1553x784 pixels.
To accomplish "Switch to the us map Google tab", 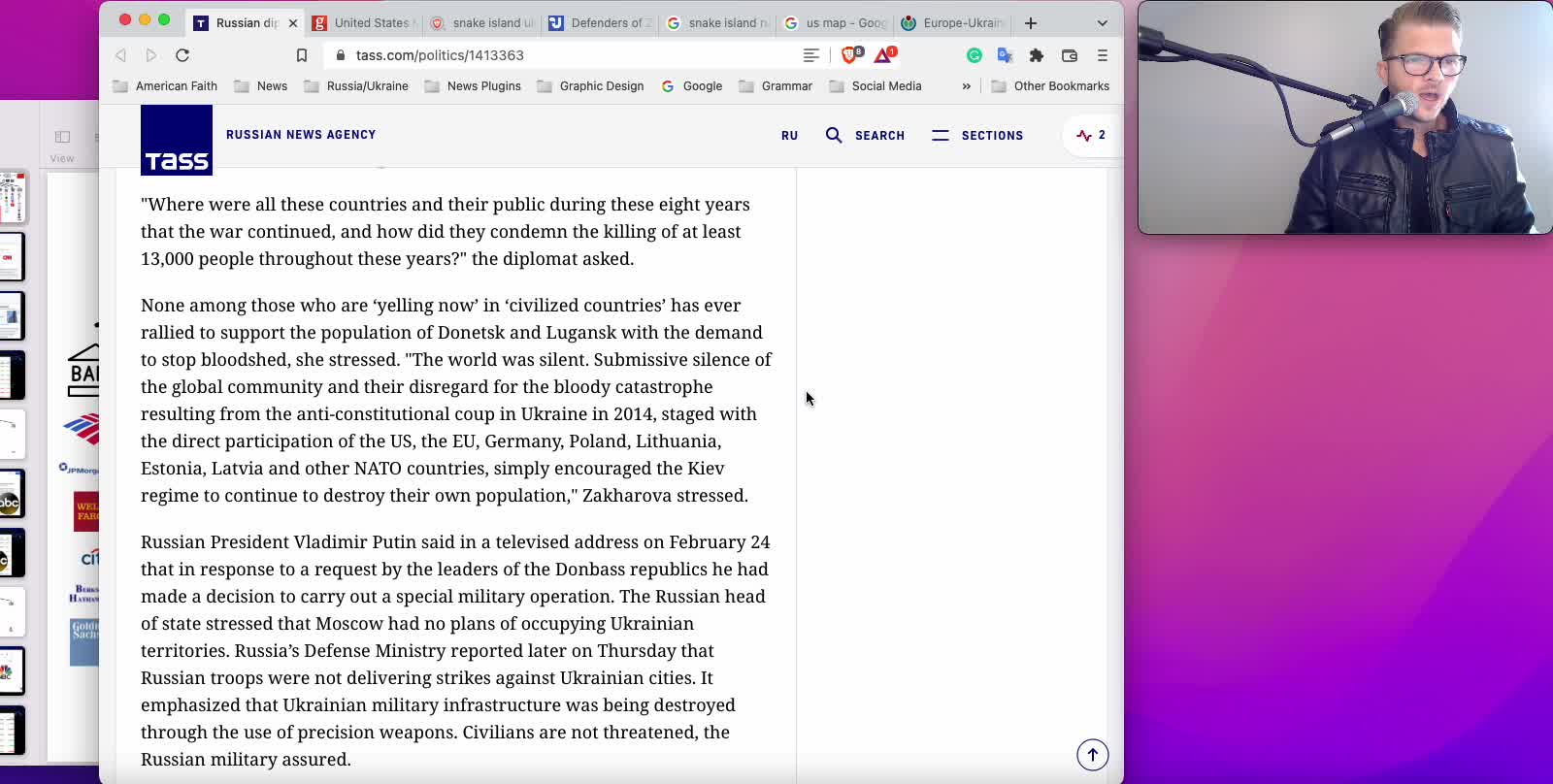I will 837,23.
